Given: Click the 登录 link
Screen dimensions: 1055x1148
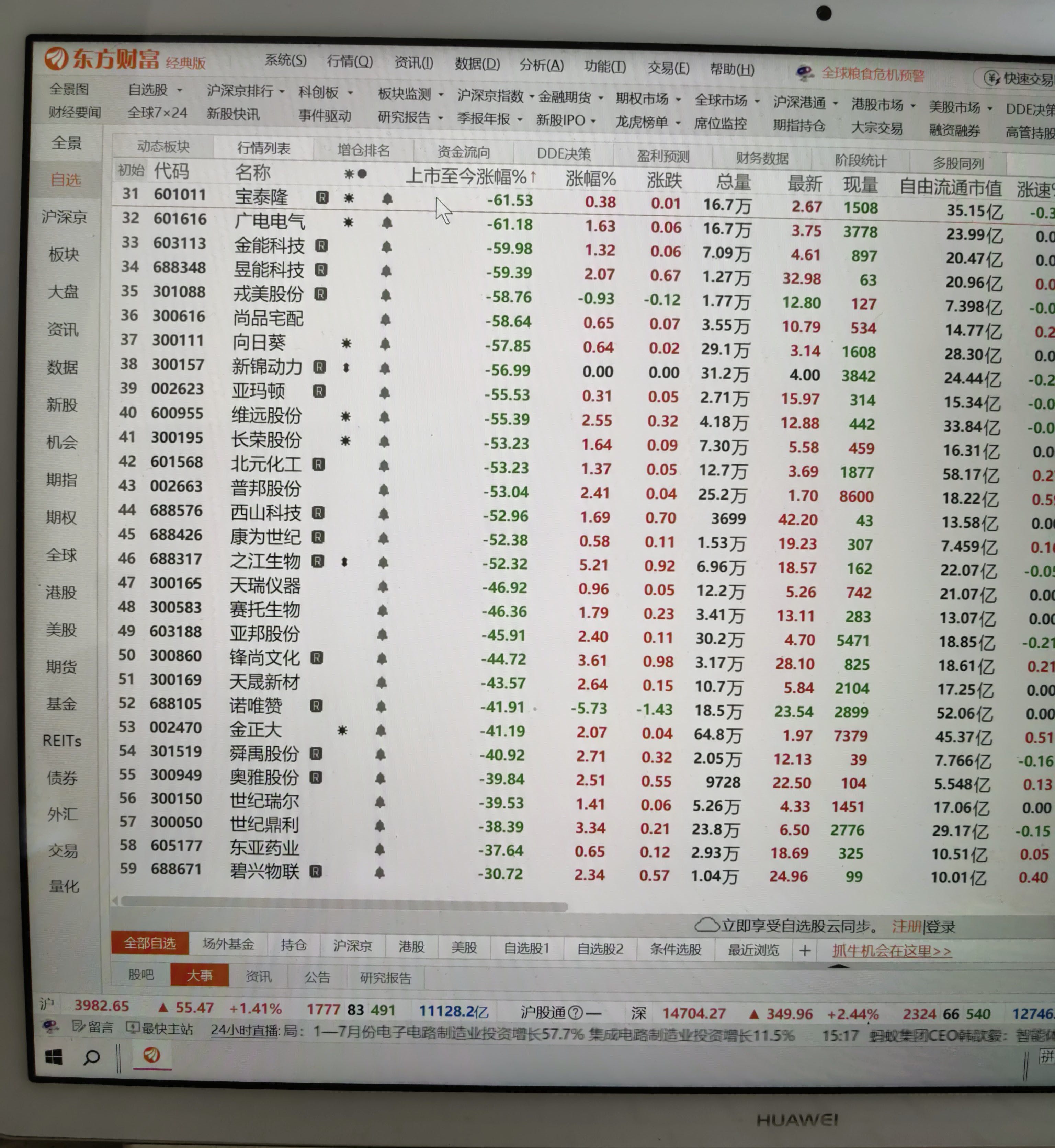Looking at the screenshot, I should coord(940,927).
